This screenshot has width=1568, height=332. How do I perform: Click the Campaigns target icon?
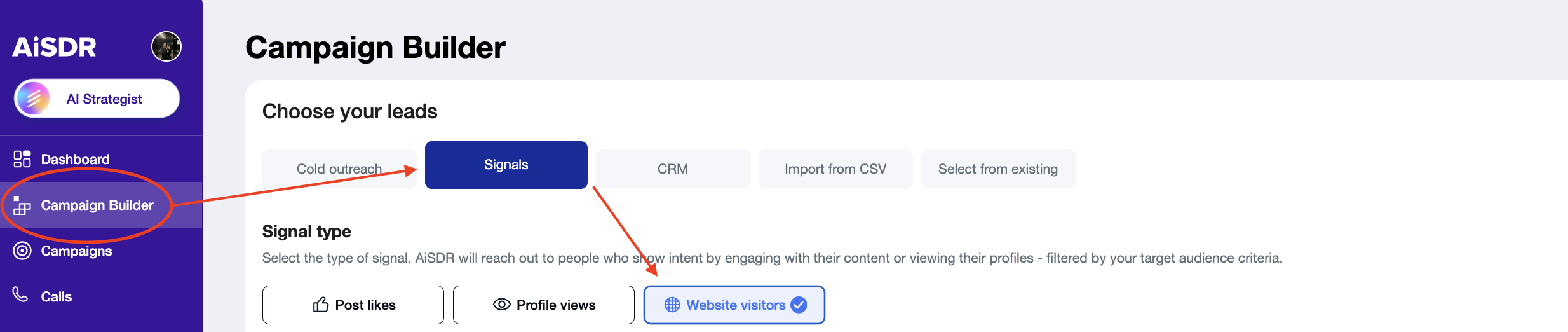tap(22, 251)
